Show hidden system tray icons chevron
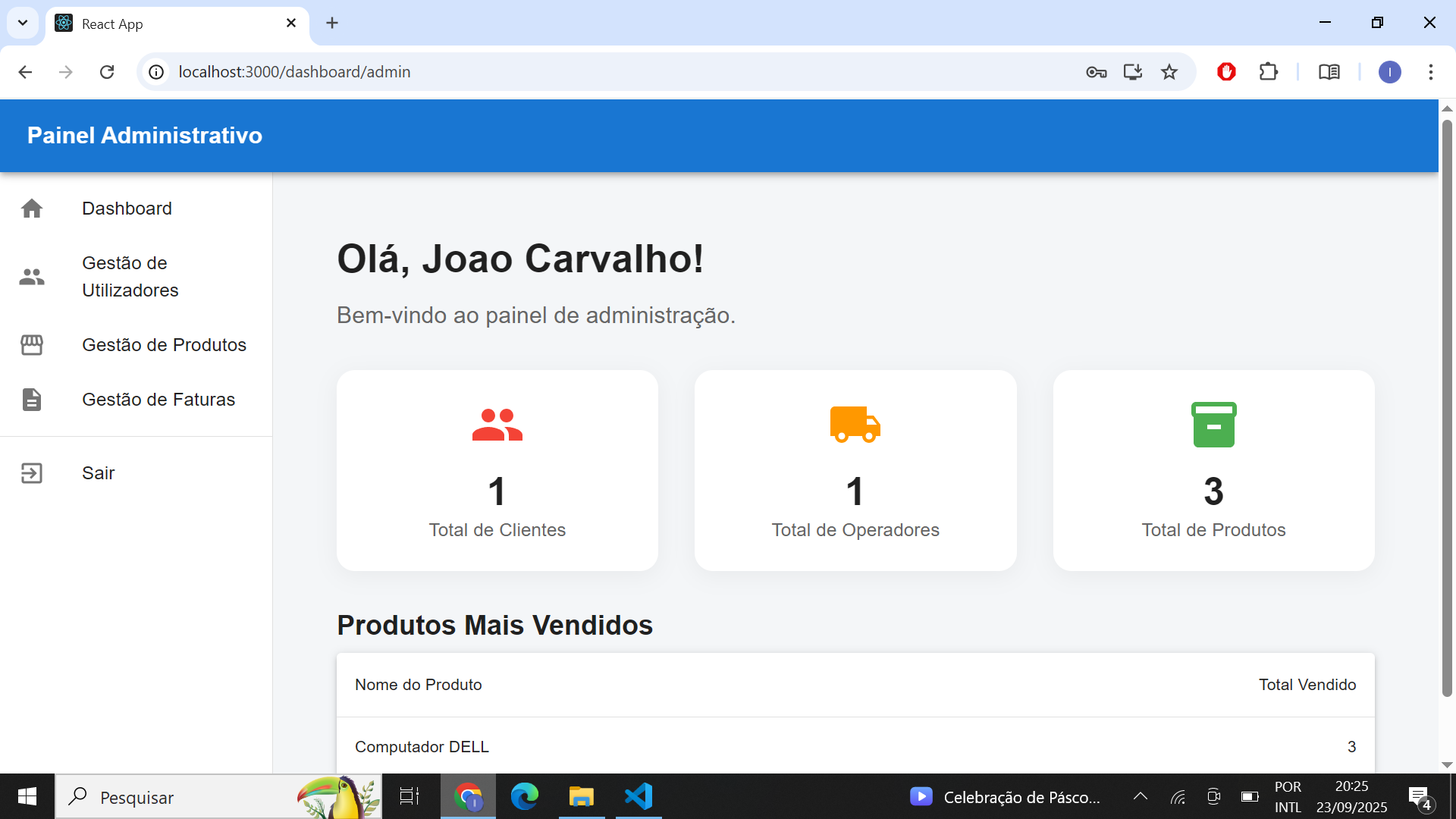Viewport: 1456px width, 819px height. tap(1140, 796)
